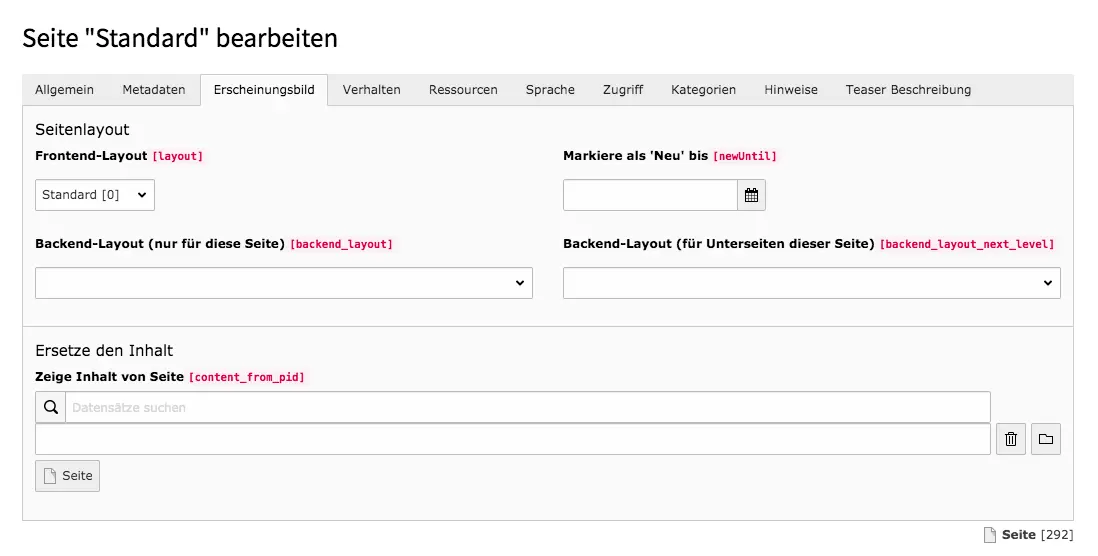
Task: Open the folder browse records icon
Action: [1046, 439]
